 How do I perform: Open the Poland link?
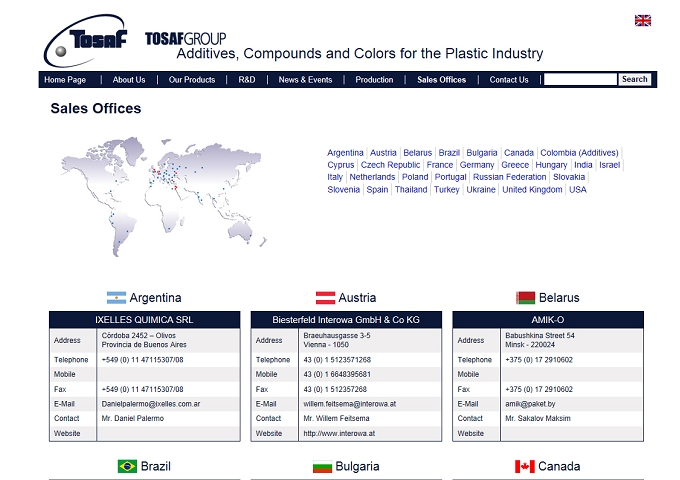(415, 177)
